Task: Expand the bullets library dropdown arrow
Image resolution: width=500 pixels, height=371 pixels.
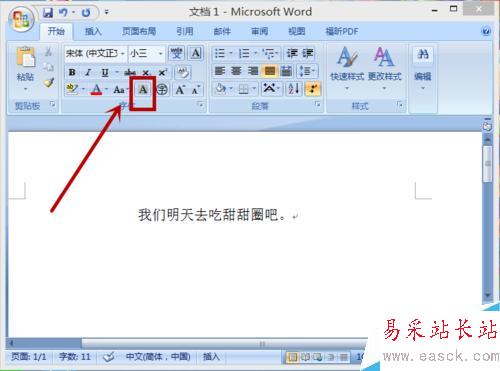Action: click(x=230, y=53)
